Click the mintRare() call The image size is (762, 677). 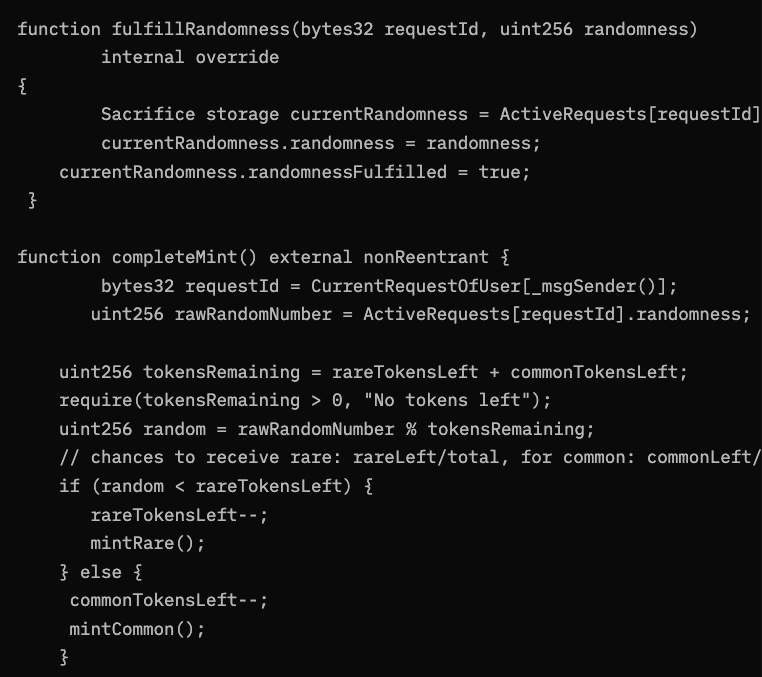coord(147,544)
